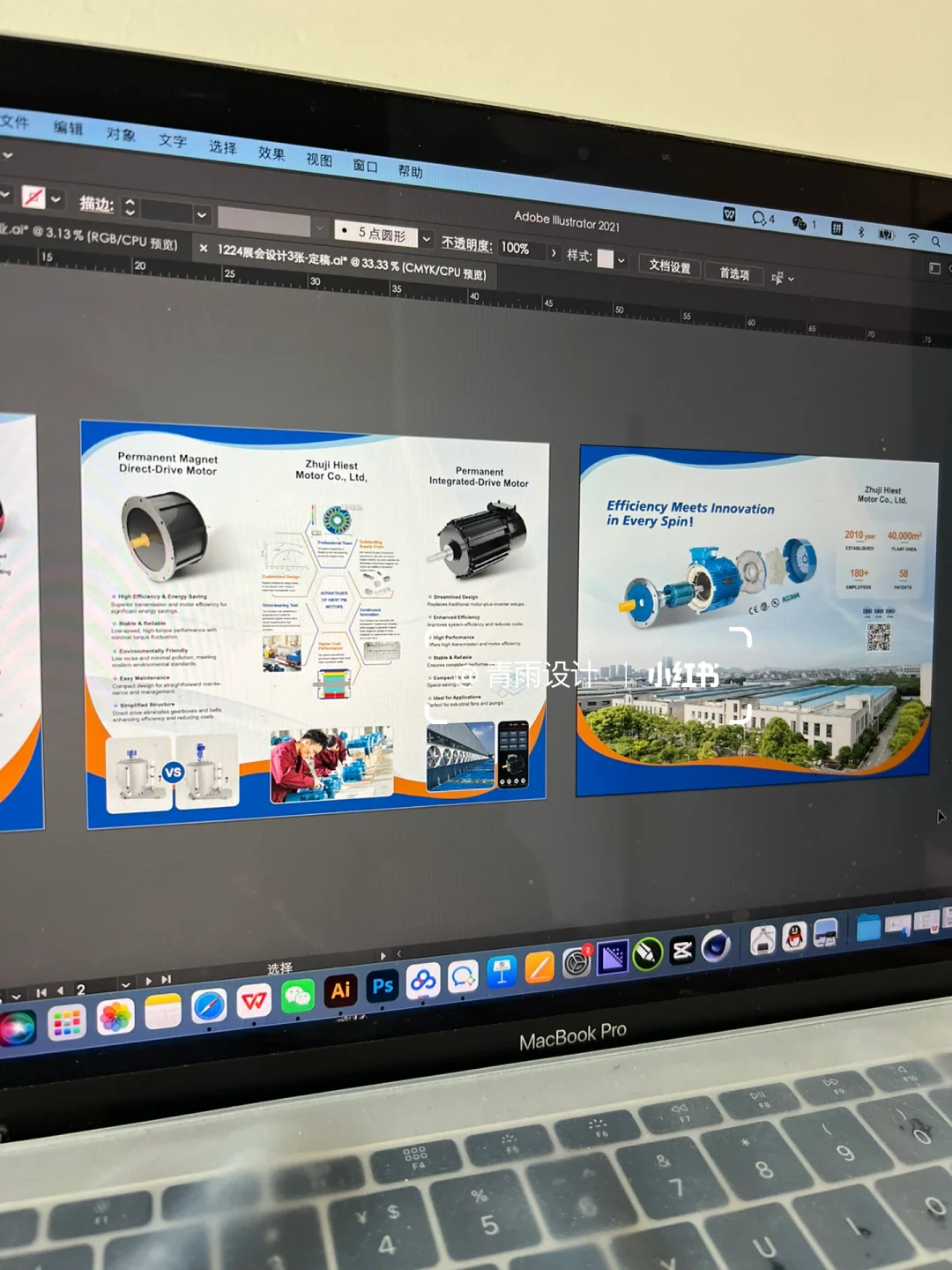Click the stroke weight stepper arrows
This screenshot has width=952, height=1270.
point(130,207)
